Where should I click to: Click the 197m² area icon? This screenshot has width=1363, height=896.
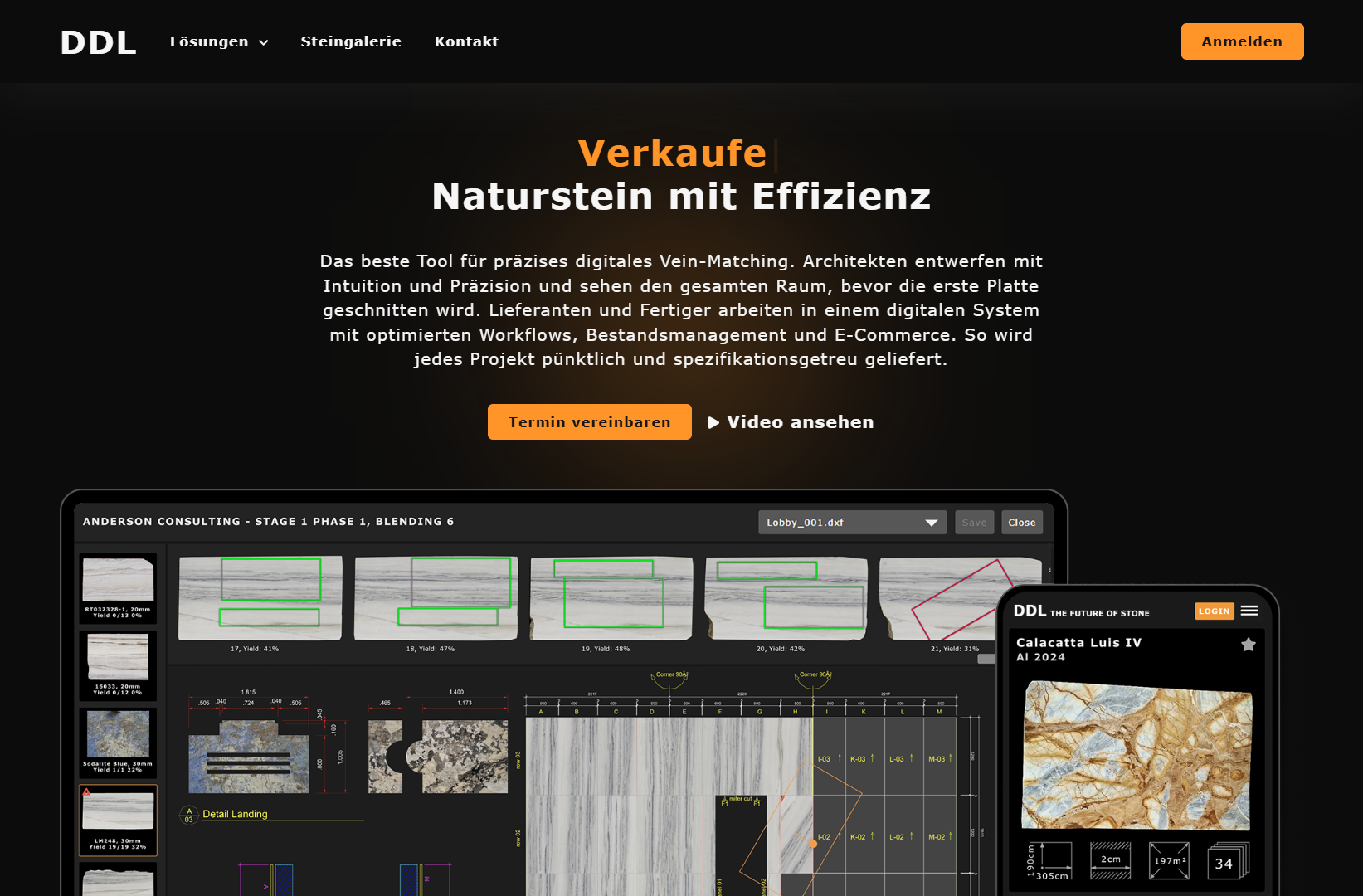pos(1170,860)
